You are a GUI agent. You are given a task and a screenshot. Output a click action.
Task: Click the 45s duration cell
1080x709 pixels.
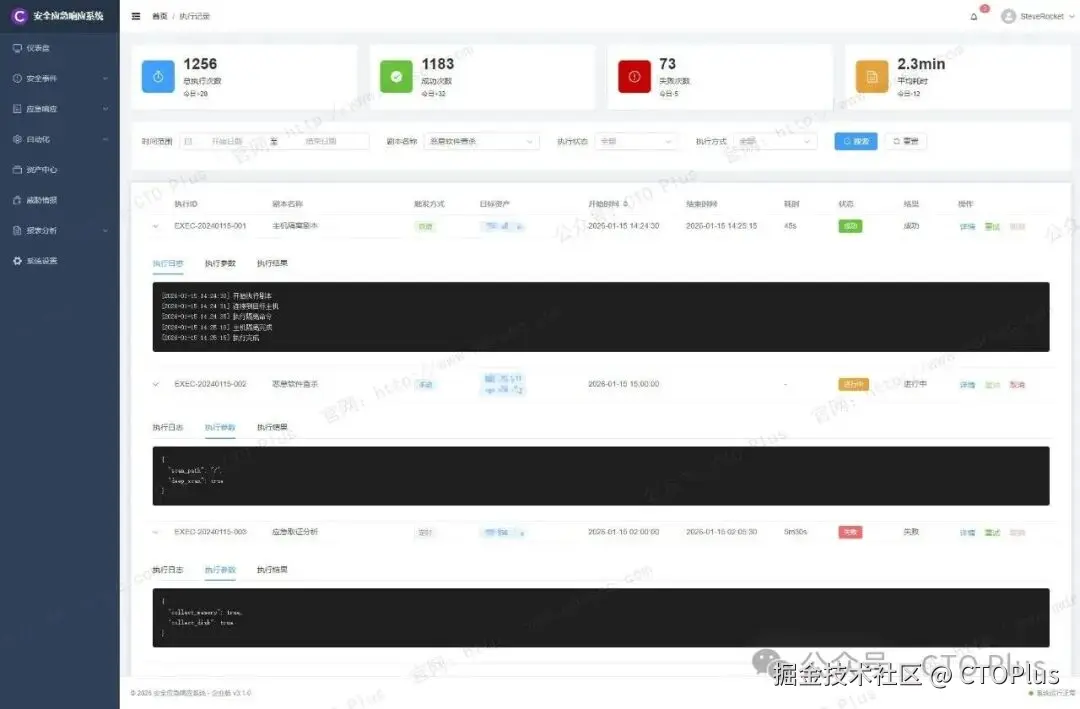790,226
